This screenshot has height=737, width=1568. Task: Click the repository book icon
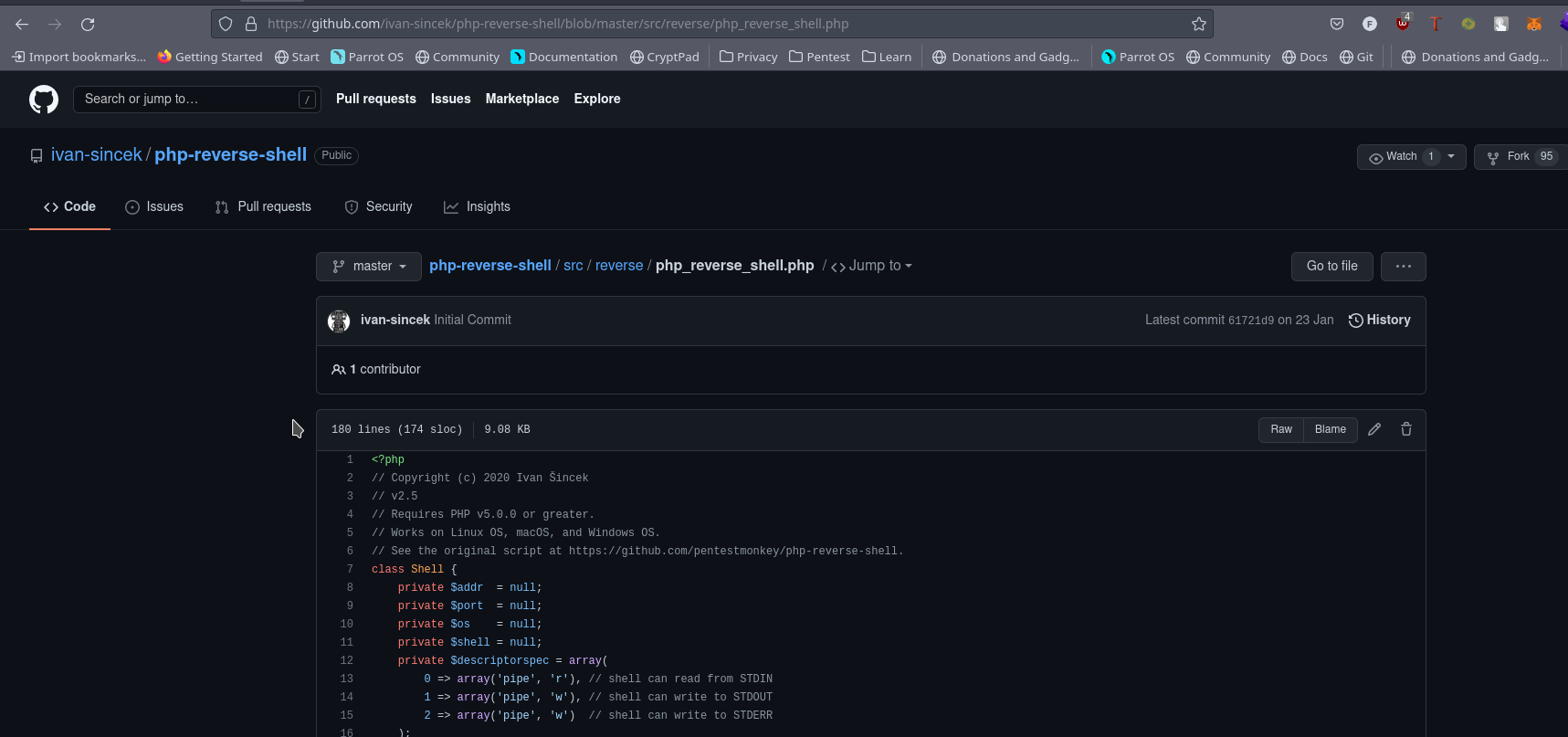pos(37,156)
